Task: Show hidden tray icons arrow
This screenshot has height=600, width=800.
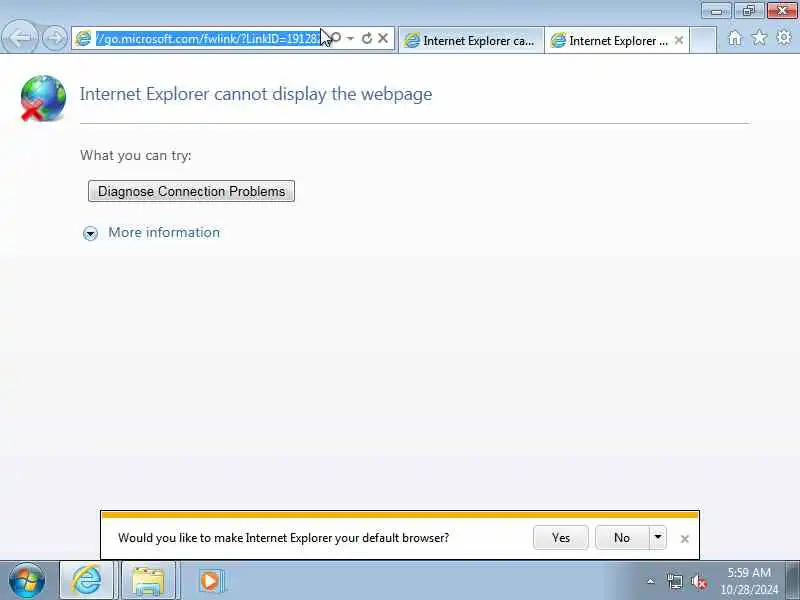Action: [x=651, y=581]
